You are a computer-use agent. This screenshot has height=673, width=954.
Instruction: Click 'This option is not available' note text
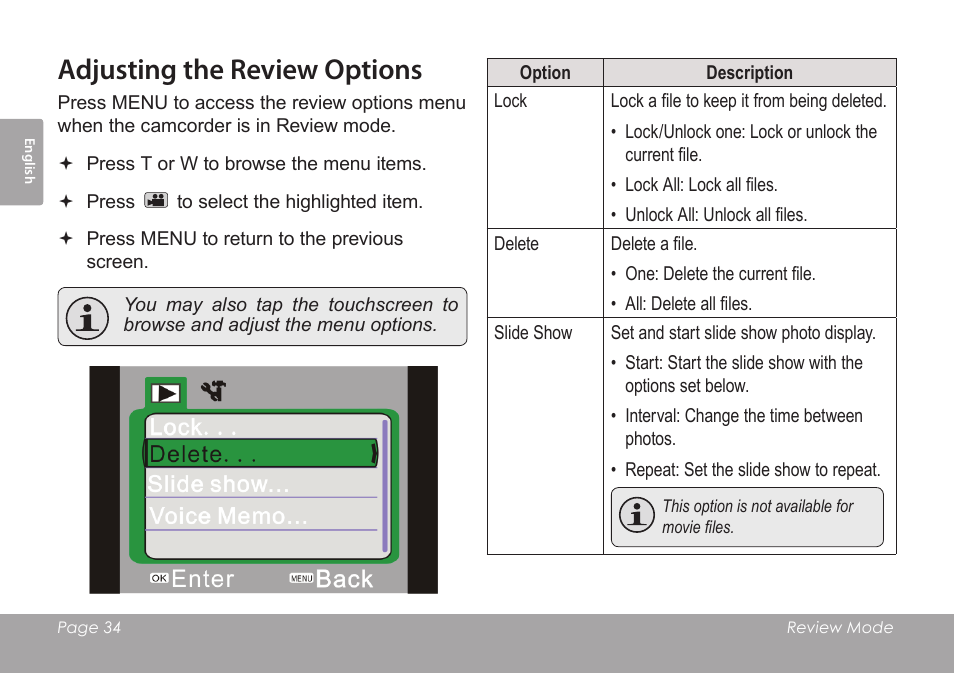(x=757, y=517)
